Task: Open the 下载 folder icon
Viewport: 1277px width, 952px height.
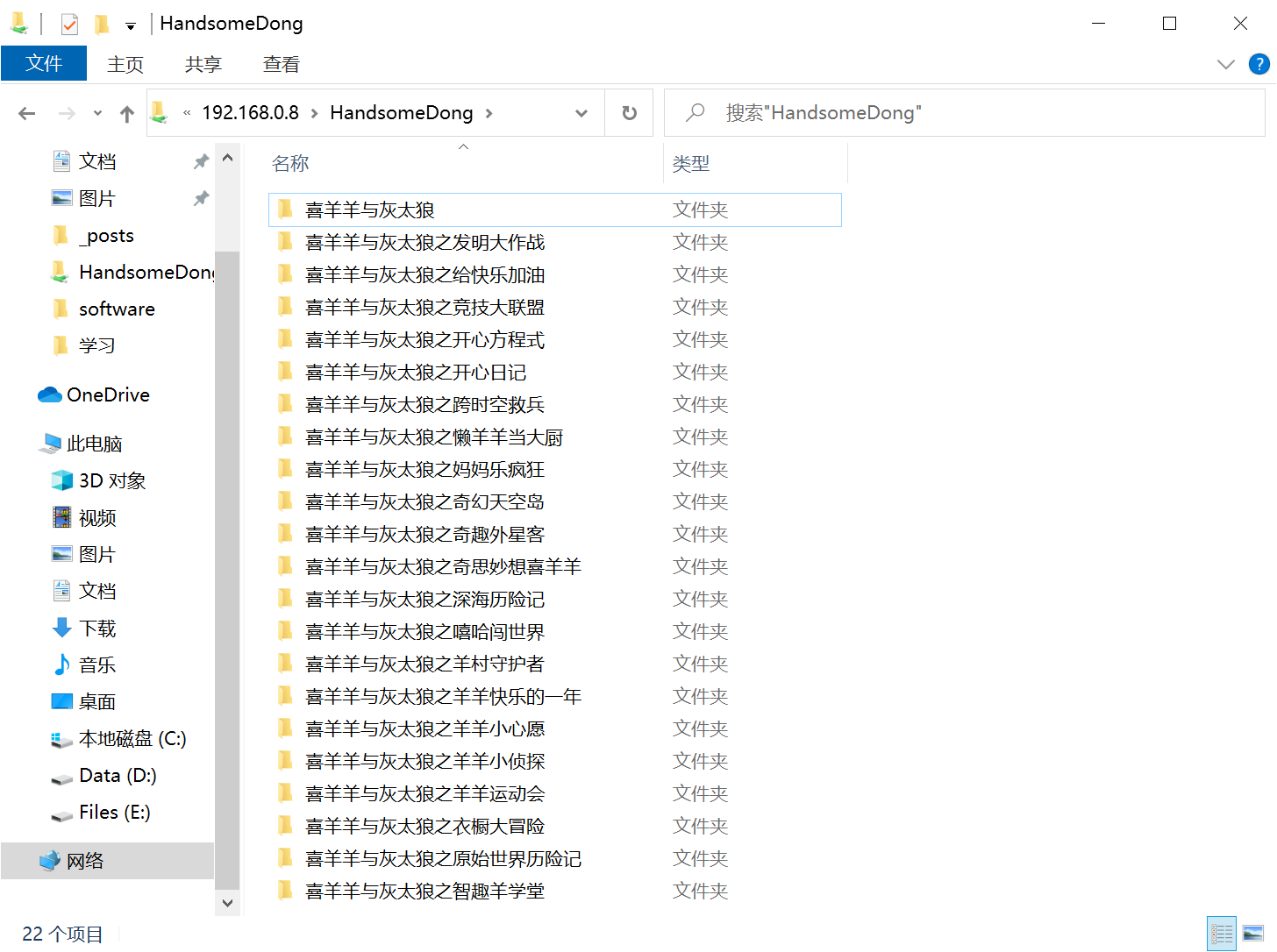Action: [62, 628]
